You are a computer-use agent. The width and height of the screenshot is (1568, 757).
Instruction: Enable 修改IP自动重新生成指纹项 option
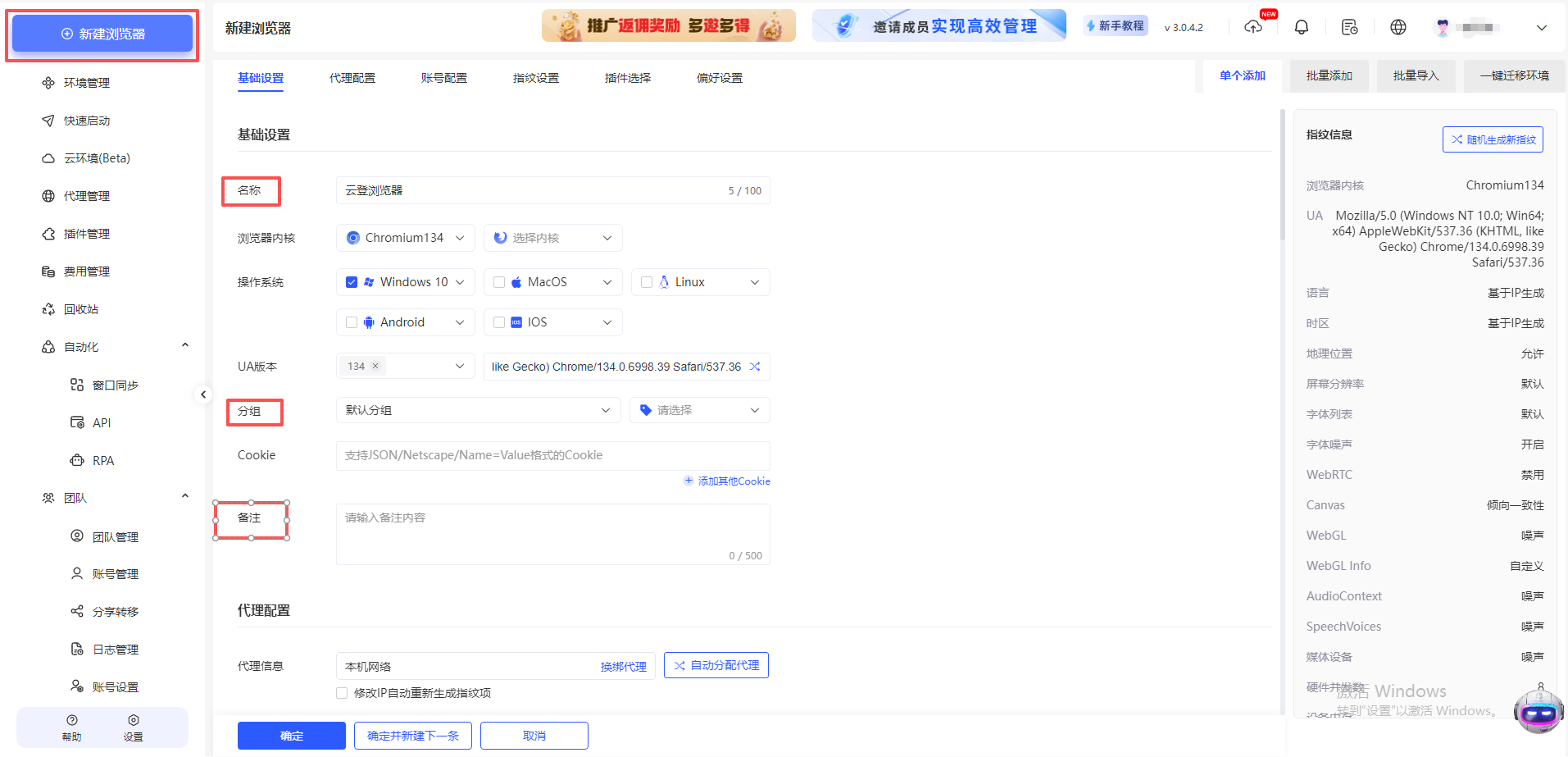[342, 693]
